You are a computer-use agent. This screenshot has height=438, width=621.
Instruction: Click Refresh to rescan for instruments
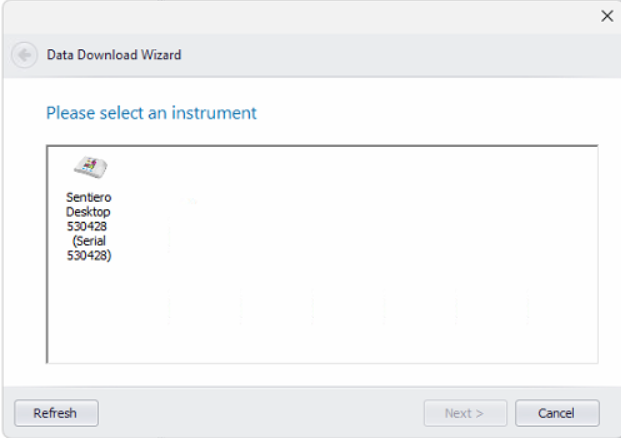pyautogui.click(x=56, y=413)
